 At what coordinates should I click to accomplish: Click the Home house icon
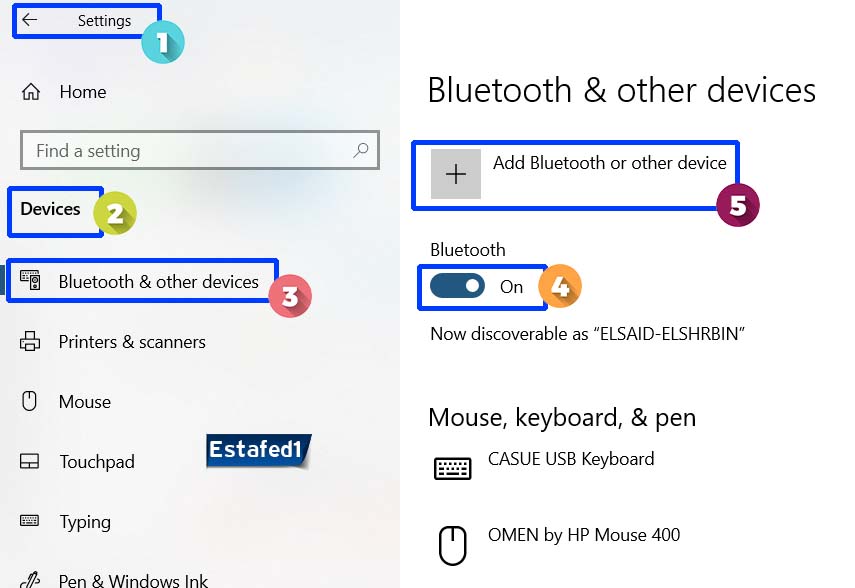click(x=31, y=92)
